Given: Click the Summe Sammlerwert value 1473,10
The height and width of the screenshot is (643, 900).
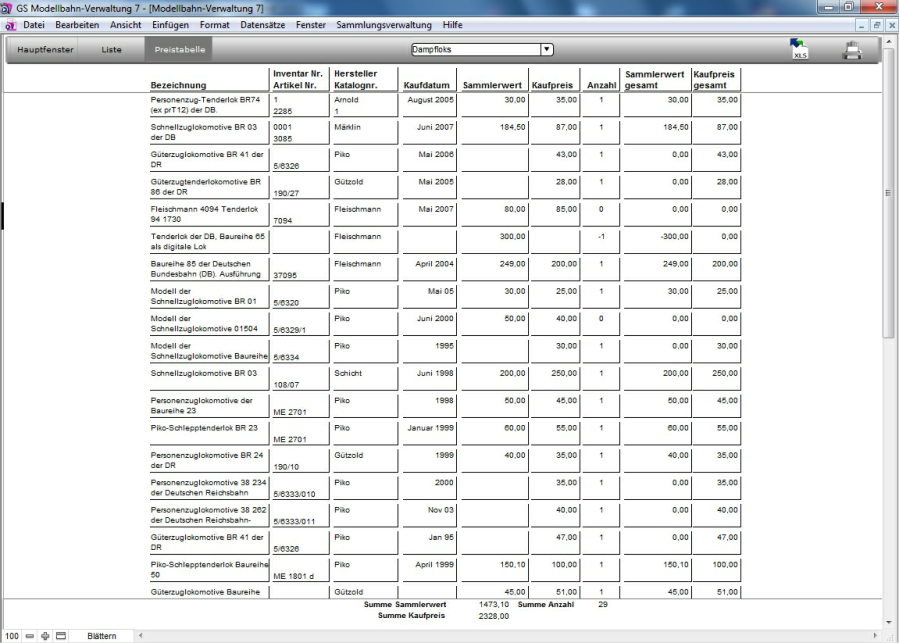Looking at the screenshot, I should click(494, 604).
